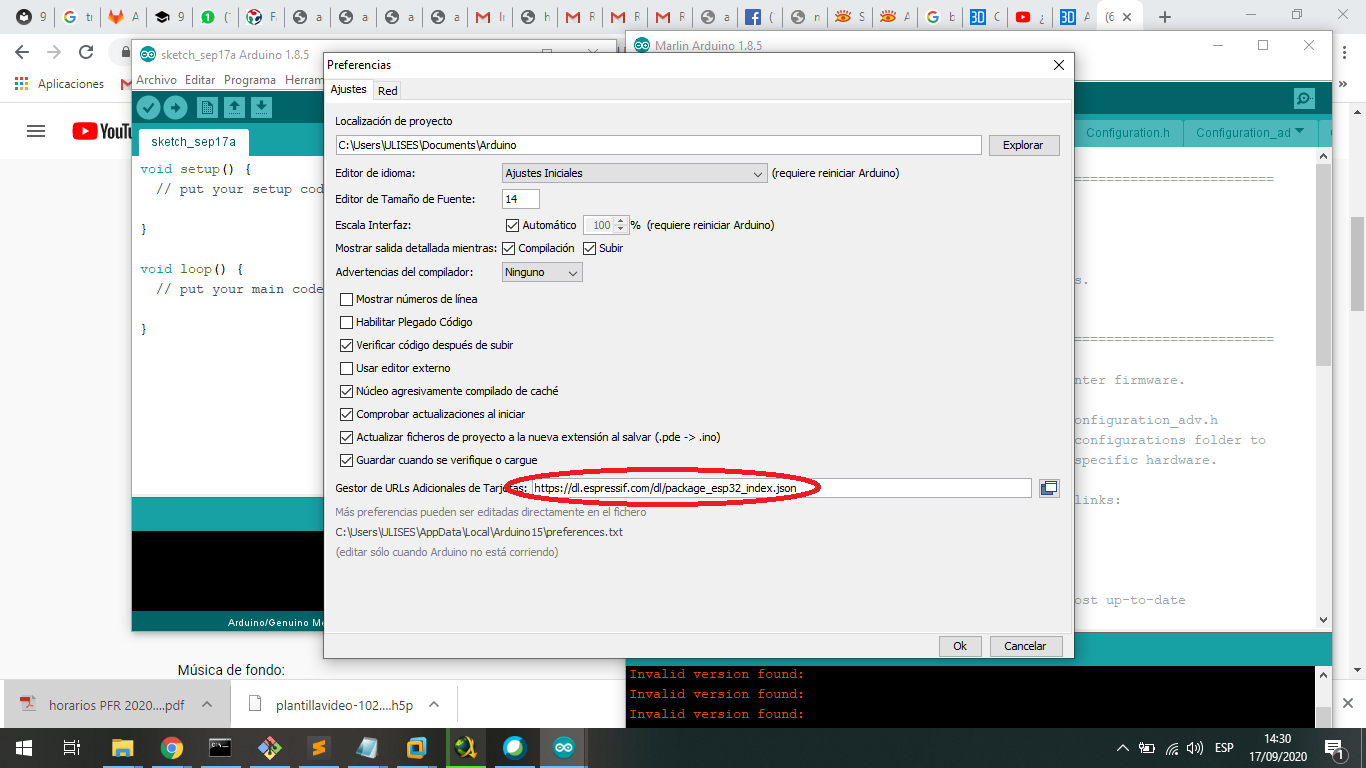Viewport: 1366px width, 768px height.
Task: Toggle the Subir verbose output checkbox
Action: pos(590,248)
